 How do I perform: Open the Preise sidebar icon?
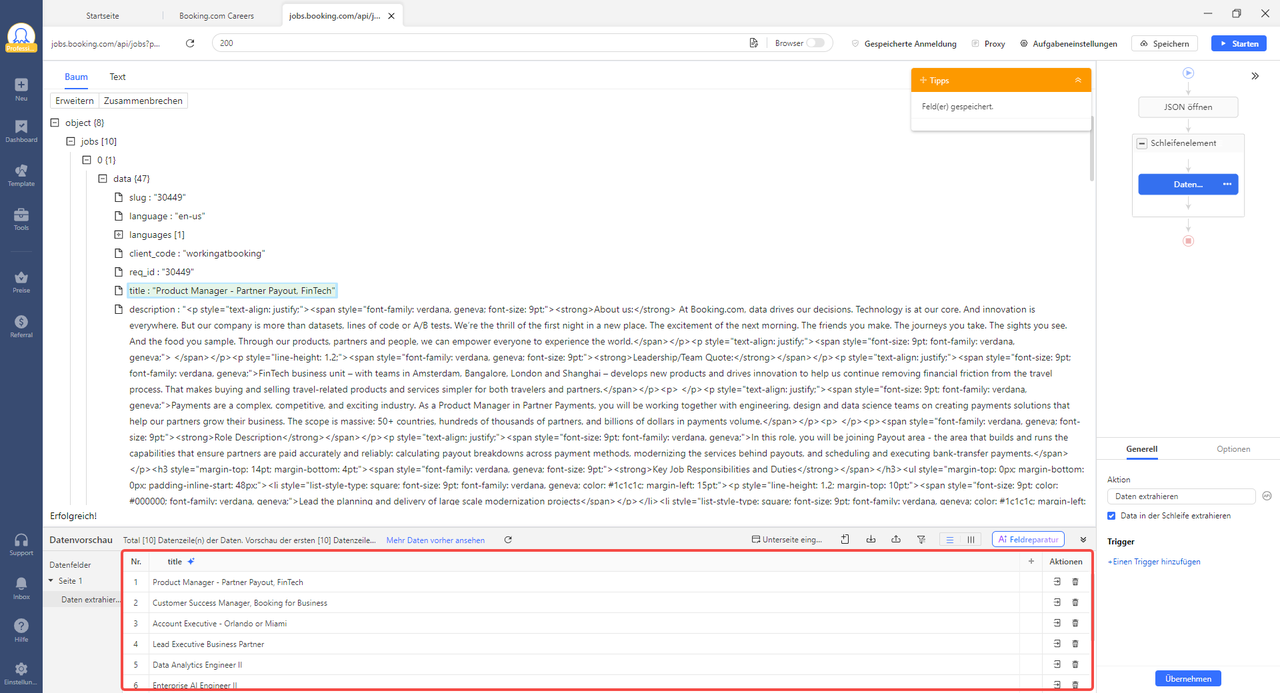coord(21,282)
